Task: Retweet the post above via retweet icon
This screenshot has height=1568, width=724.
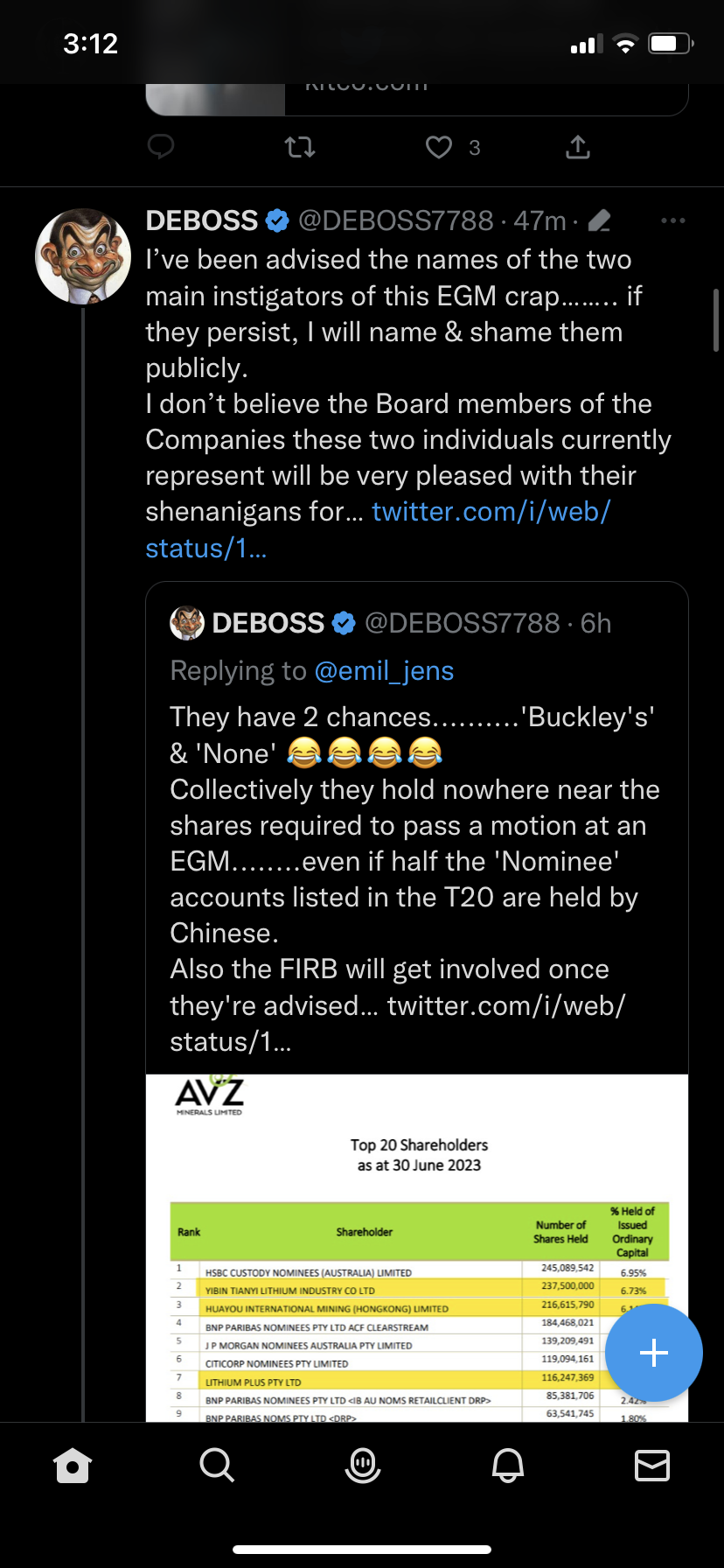Action: [x=300, y=147]
